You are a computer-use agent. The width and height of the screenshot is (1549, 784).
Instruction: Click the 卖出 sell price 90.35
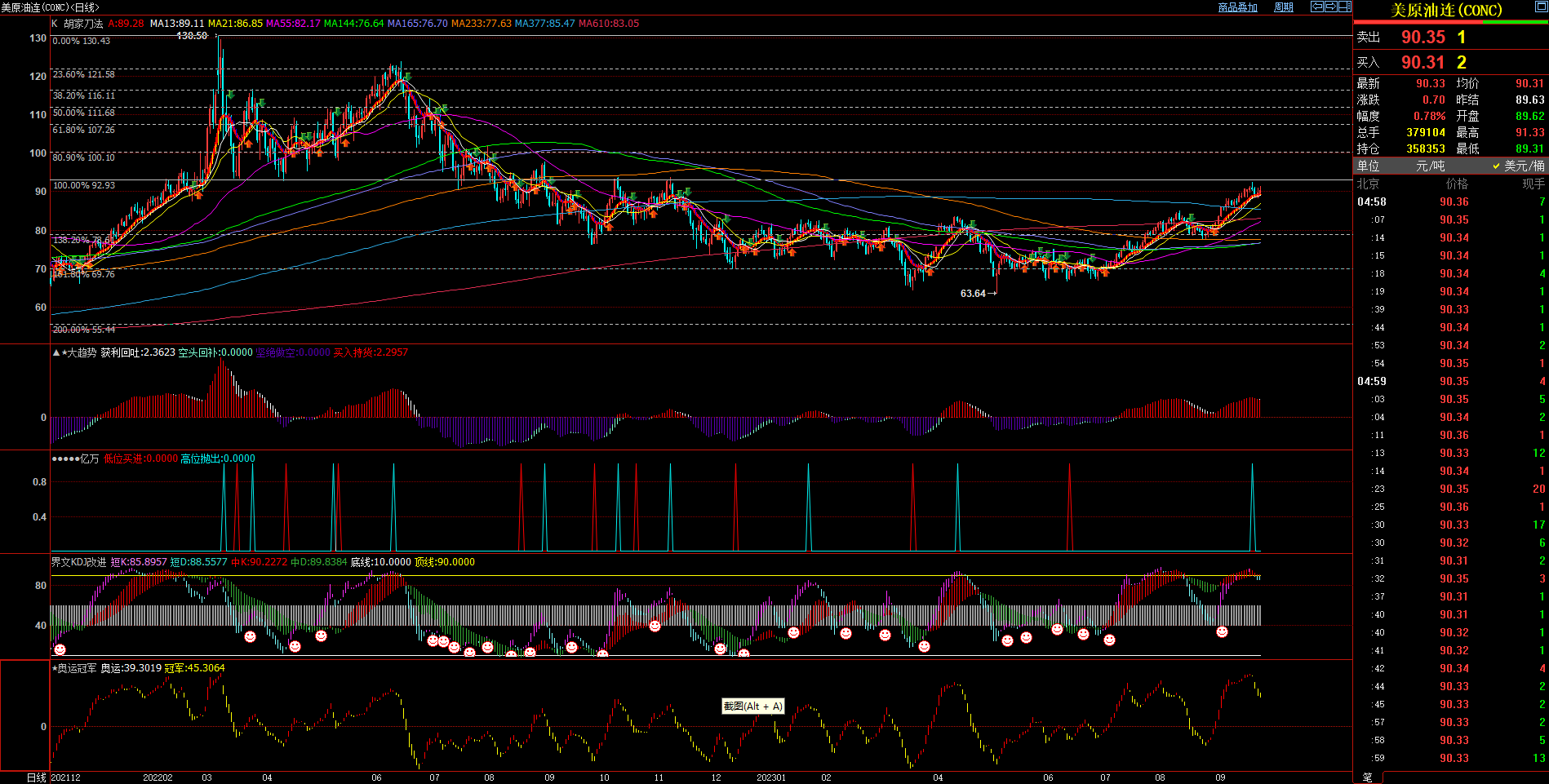(x=1423, y=38)
